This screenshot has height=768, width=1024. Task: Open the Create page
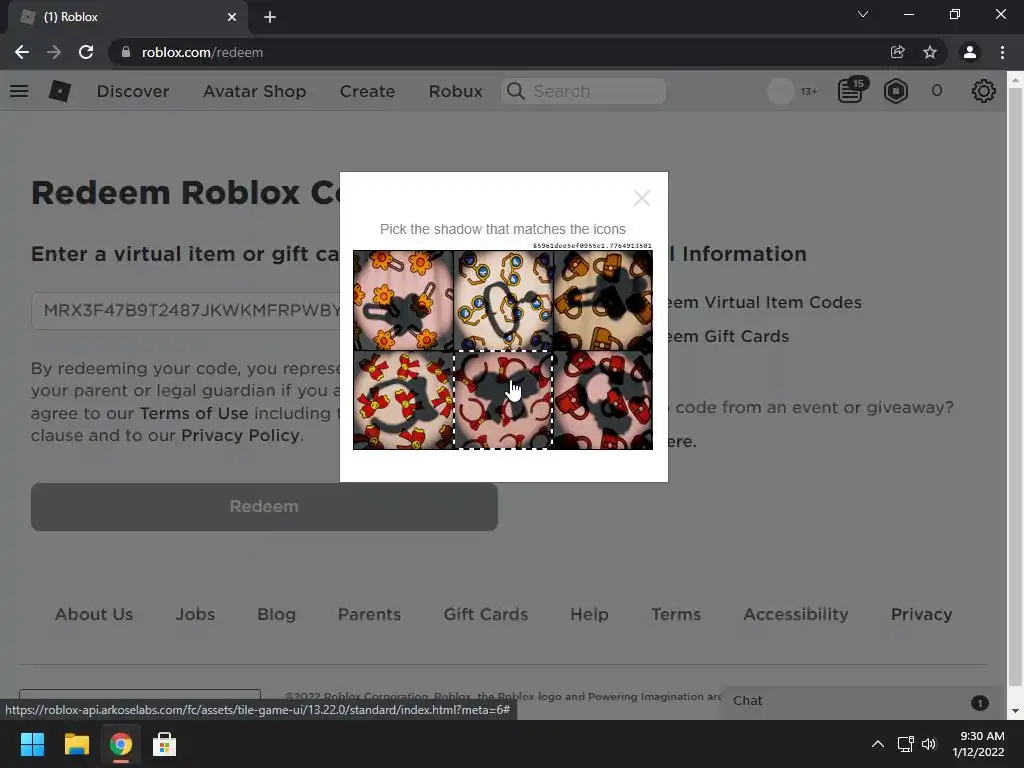pyautogui.click(x=367, y=91)
